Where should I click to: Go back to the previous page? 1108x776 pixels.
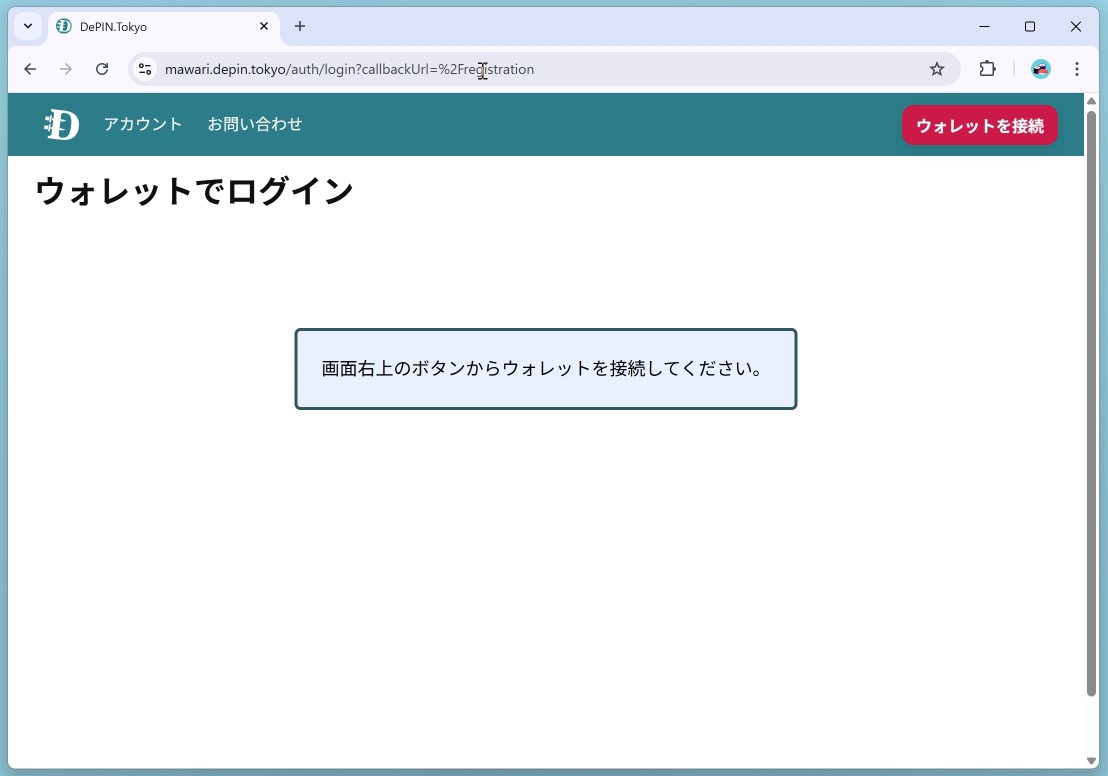pyautogui.click(x=30, y=69)
